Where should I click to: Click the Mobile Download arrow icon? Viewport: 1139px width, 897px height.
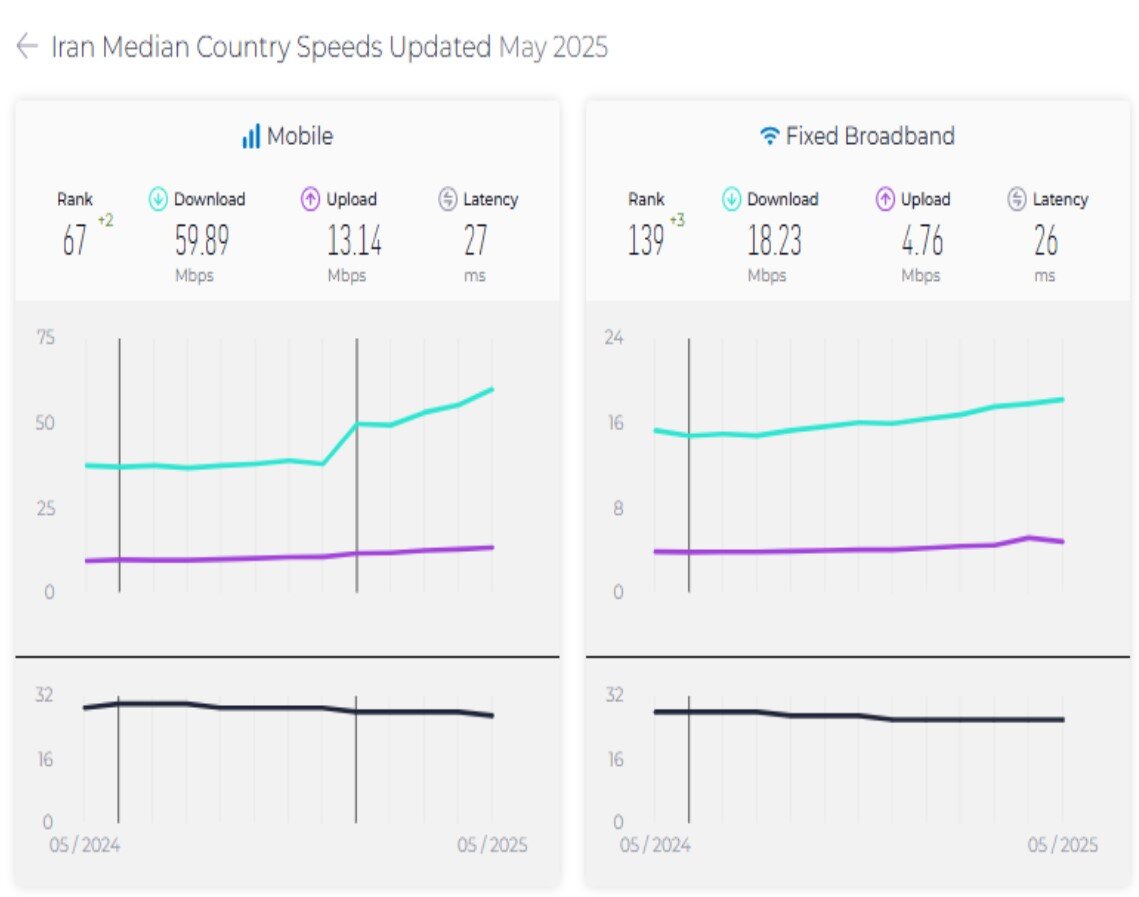(158, 199)
